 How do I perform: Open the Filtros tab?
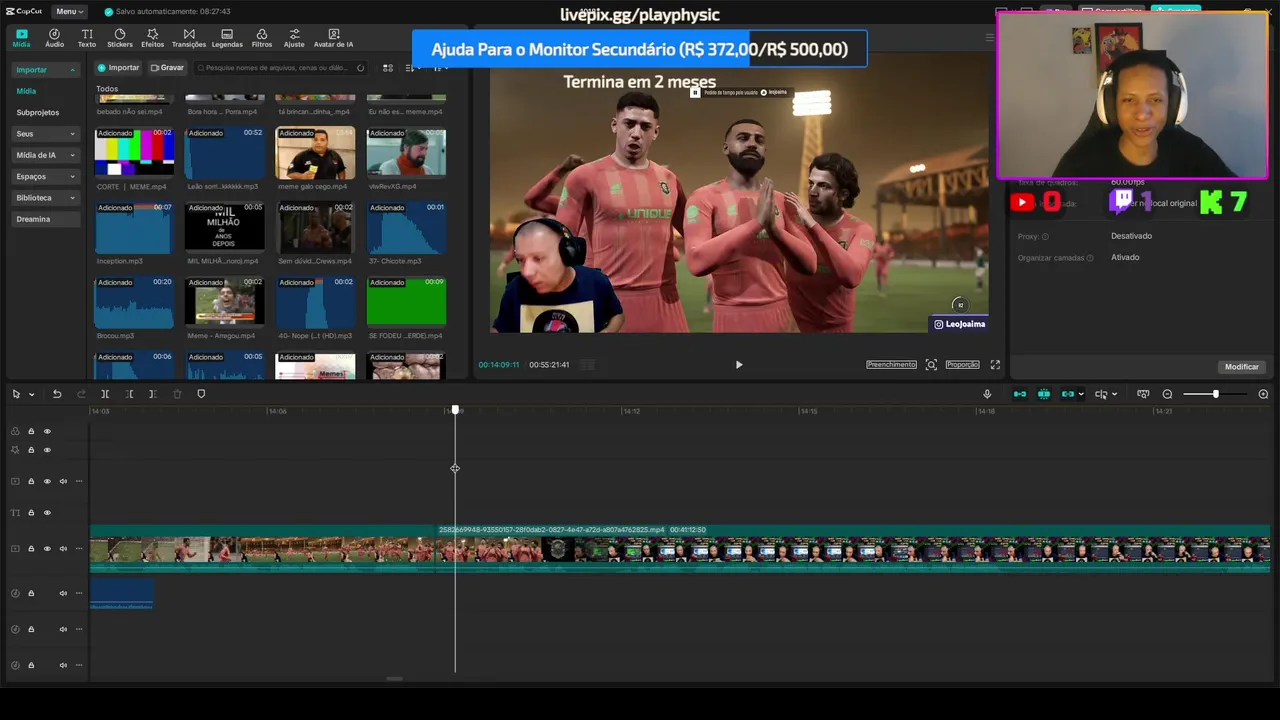[x=262, y=38]
